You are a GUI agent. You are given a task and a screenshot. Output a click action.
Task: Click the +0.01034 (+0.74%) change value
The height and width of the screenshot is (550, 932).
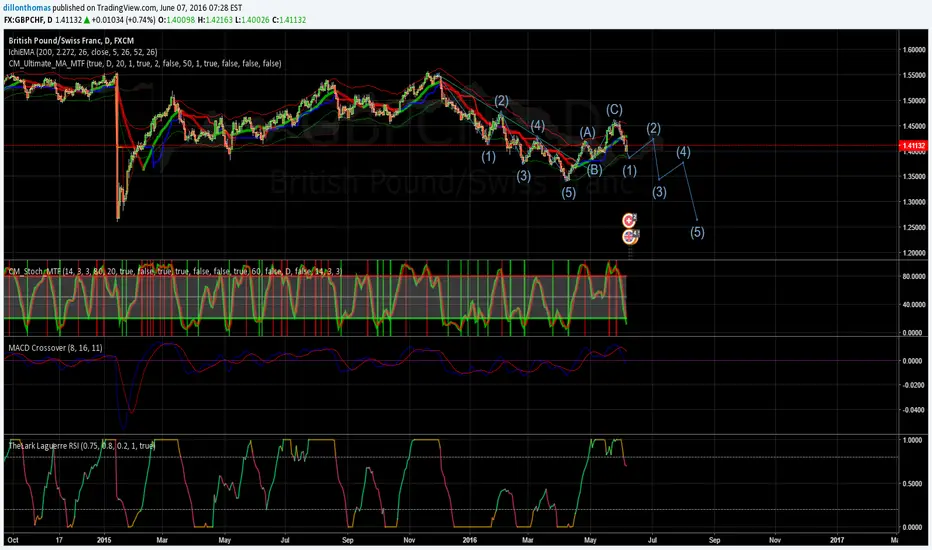point(124,20)
